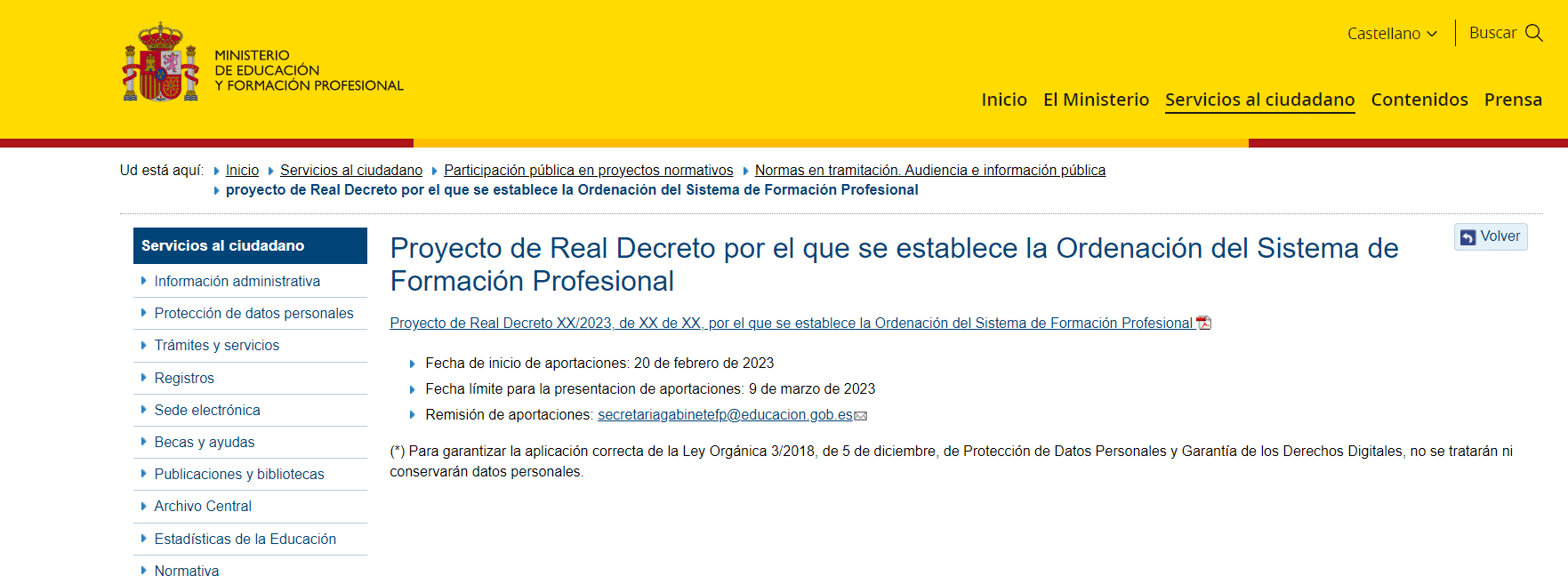1568x576 pixels.
Task: Follow the Participación pública en proyectos normativos breadcrumb
Action: [x=588, y=171]
